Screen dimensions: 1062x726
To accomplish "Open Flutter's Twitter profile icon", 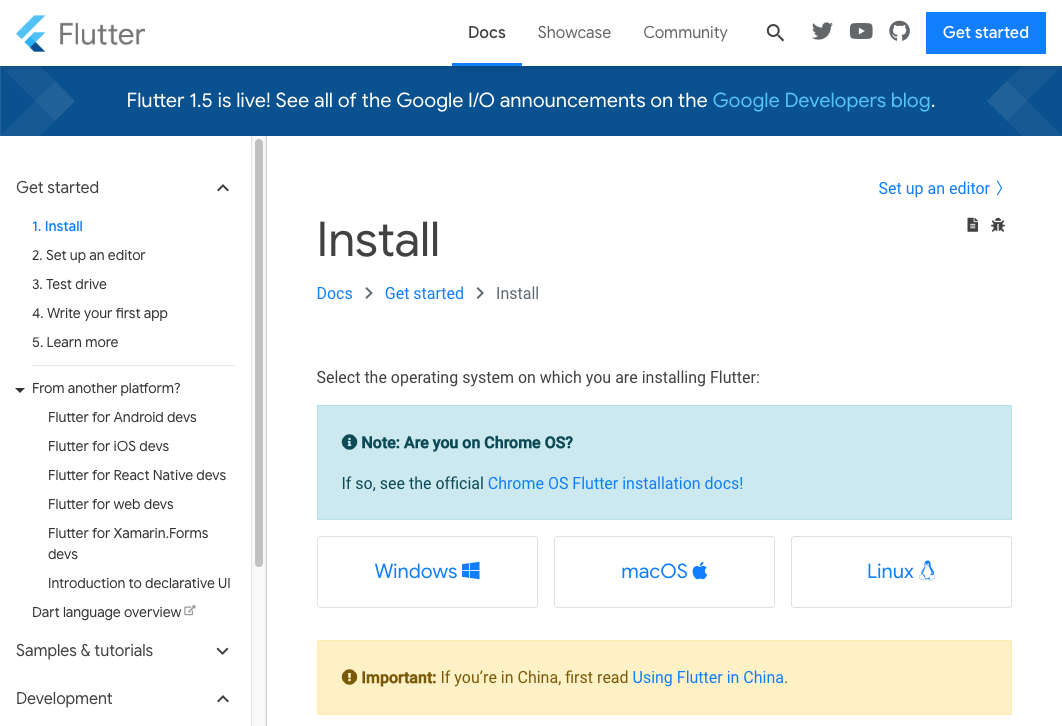I will (x=822, y=31).
